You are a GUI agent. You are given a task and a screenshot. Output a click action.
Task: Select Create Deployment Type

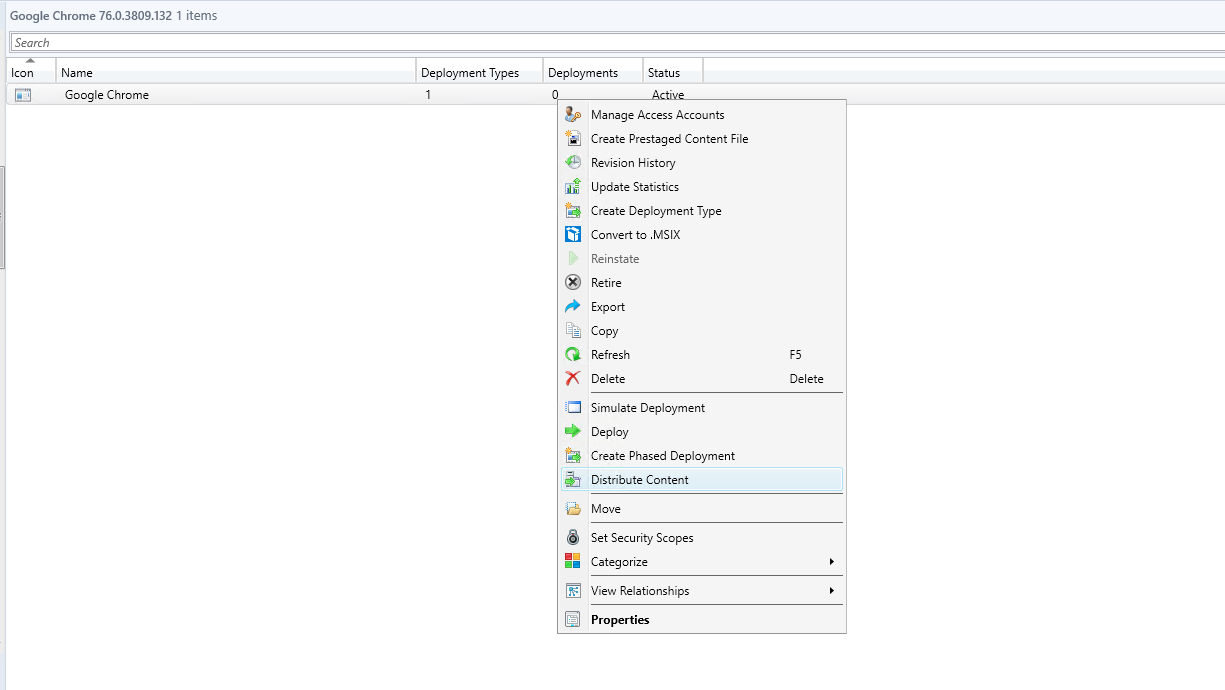(x=702, y=211)
